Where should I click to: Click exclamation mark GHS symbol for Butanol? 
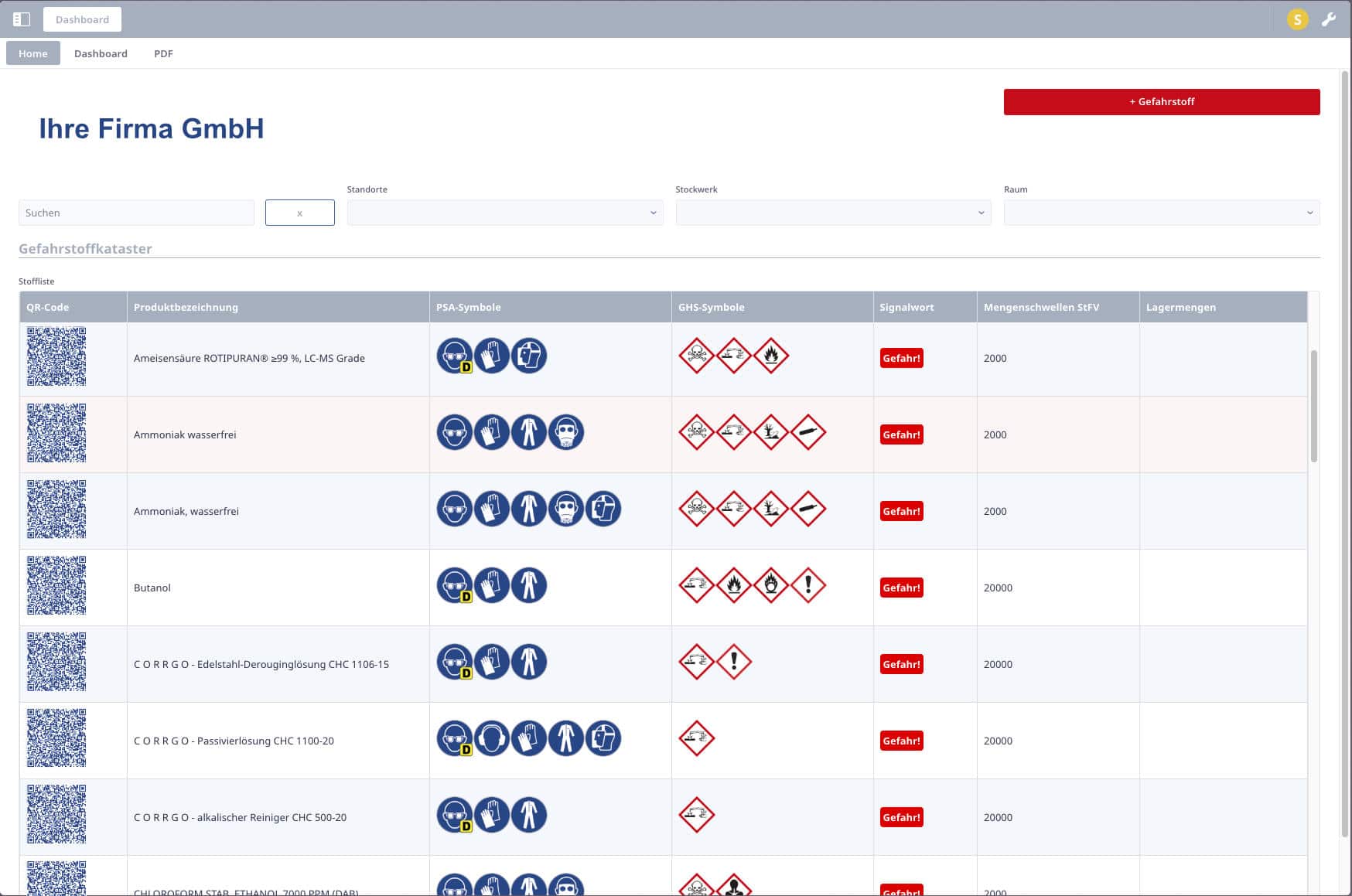click(x=808, y=585)
